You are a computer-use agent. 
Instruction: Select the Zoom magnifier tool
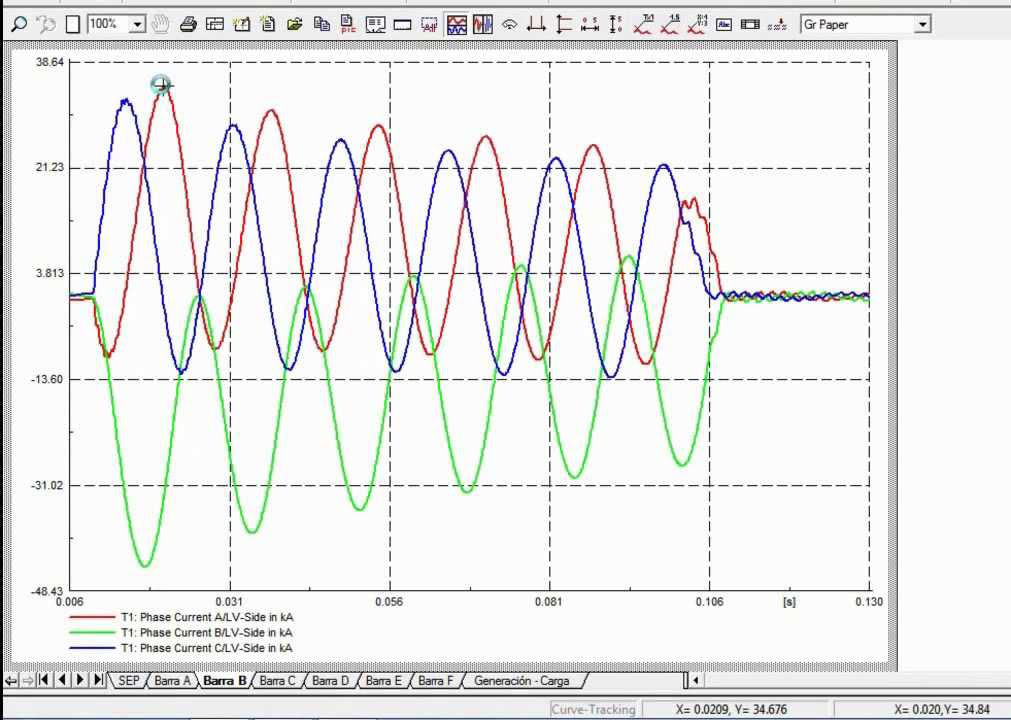[x=20, y=23]
